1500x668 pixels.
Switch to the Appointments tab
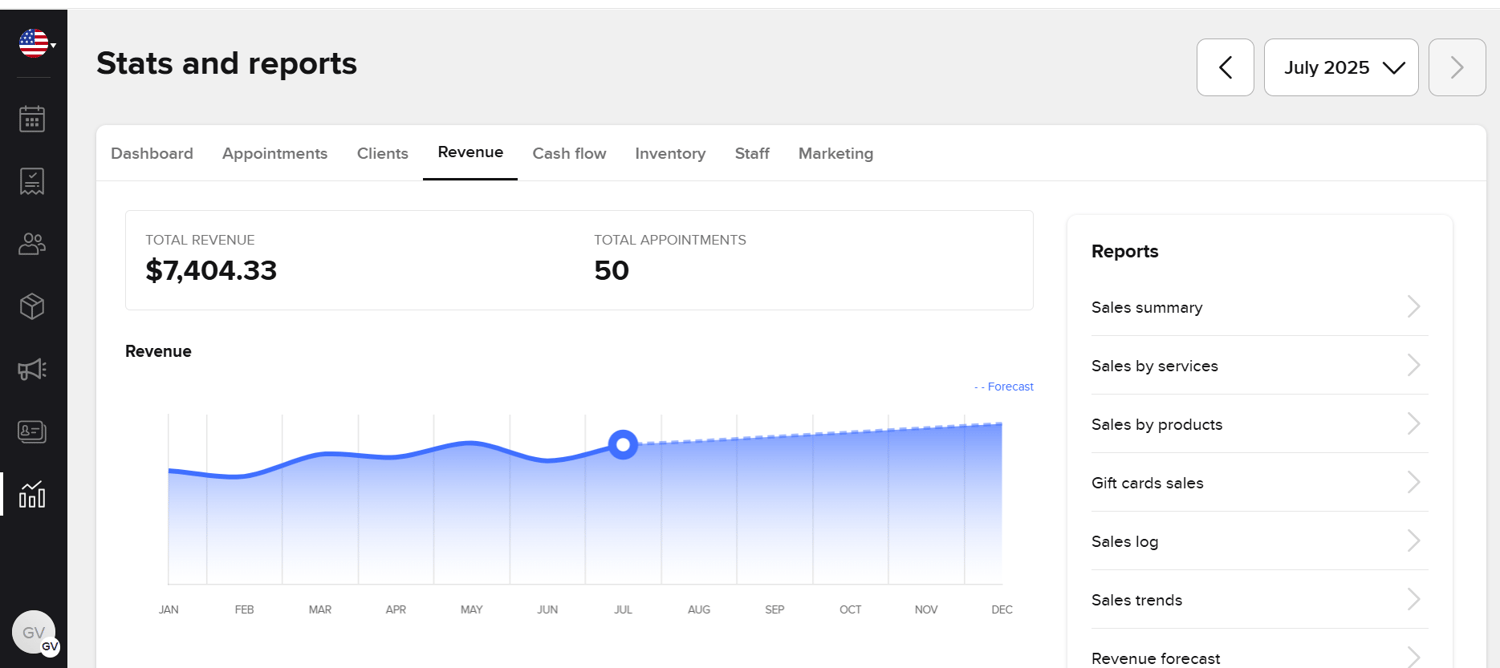click(275, 154)
